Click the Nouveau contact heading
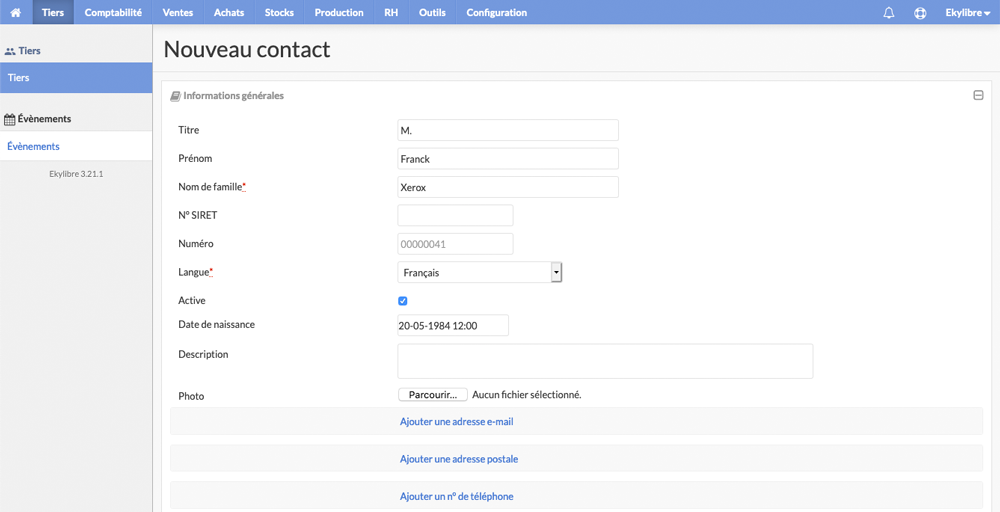This screenshot has width=1000, height=512. (247, 49)
